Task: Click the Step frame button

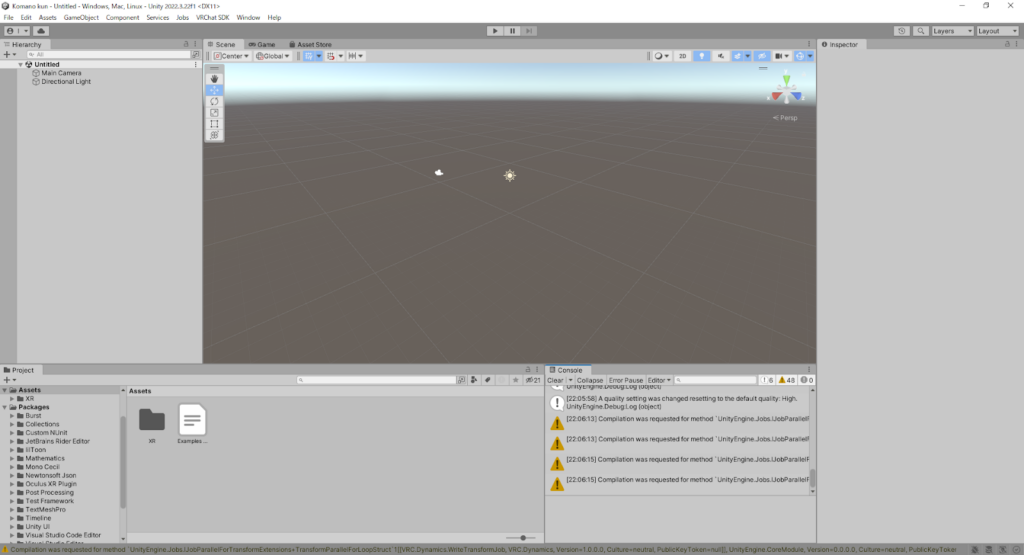Action: coord(529,31)
